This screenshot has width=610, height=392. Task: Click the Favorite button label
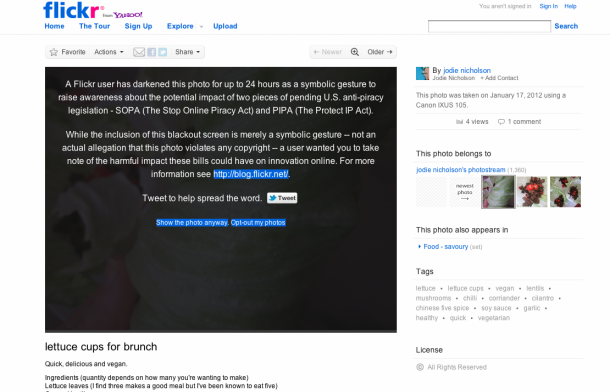73,52
